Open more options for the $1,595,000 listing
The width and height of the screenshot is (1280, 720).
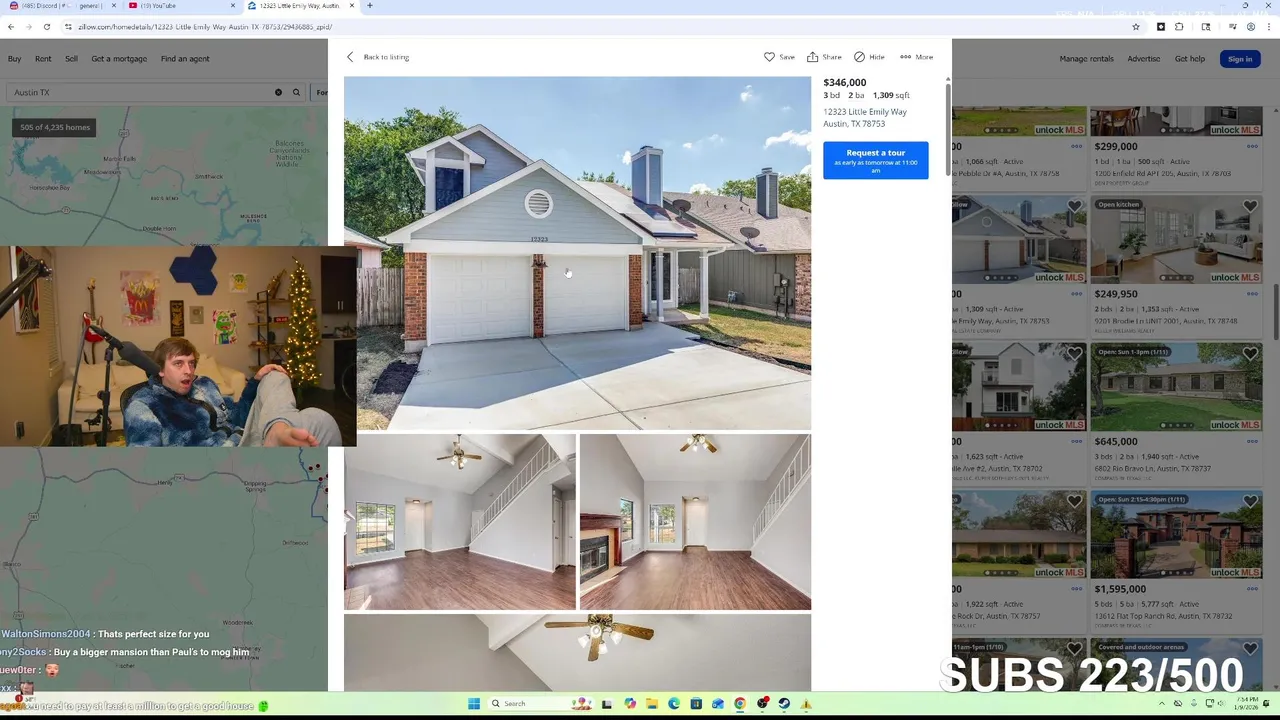(x=1252, y=589)
